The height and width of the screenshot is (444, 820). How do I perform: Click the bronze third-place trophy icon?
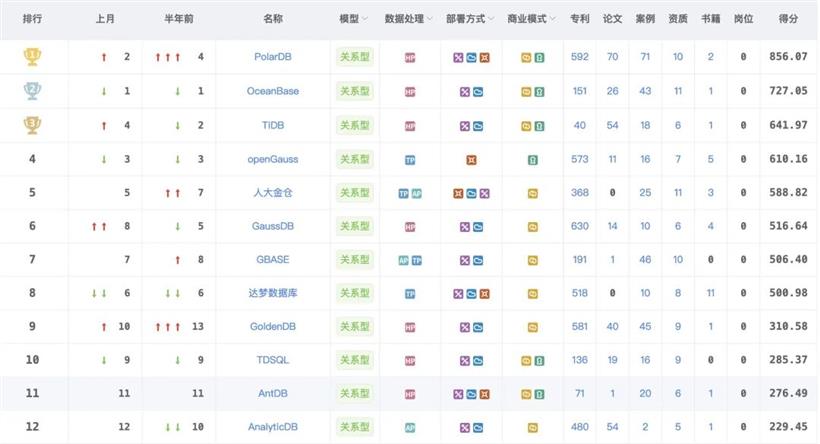32,125
